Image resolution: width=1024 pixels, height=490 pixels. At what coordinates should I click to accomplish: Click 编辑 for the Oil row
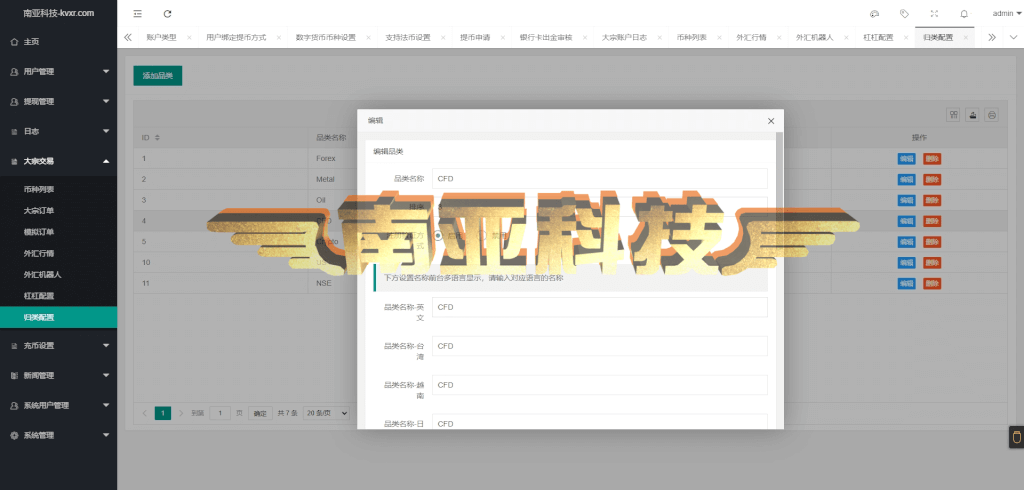906,200
